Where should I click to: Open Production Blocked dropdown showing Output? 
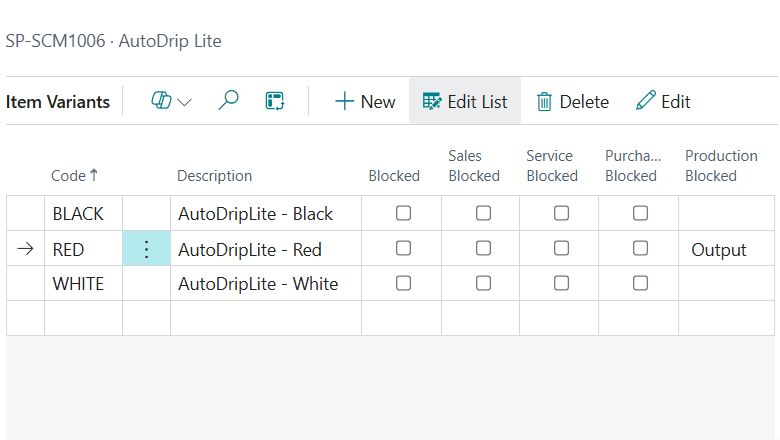(719, 249)
